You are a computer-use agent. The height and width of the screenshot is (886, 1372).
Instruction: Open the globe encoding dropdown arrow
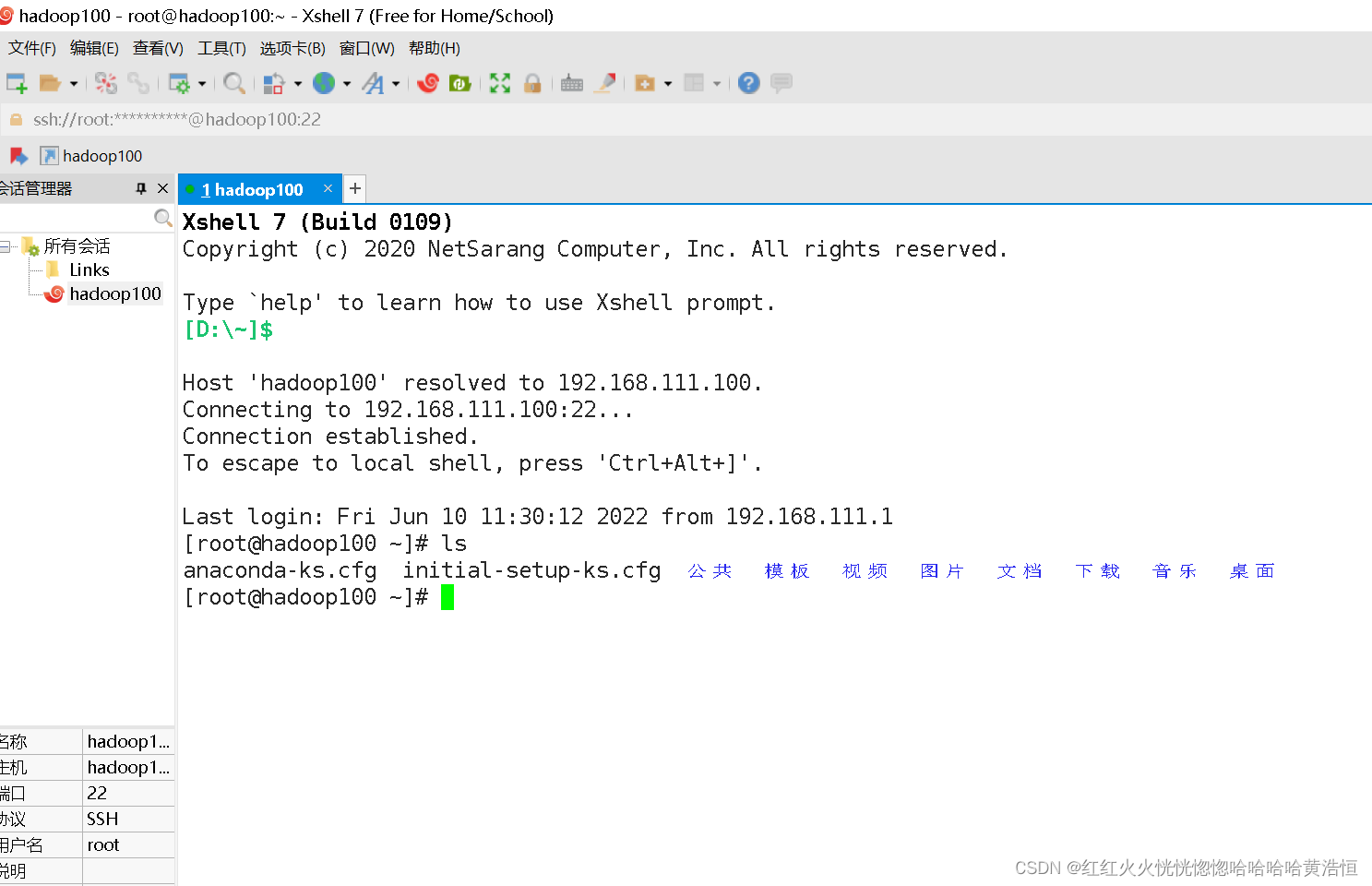[347, 84]
